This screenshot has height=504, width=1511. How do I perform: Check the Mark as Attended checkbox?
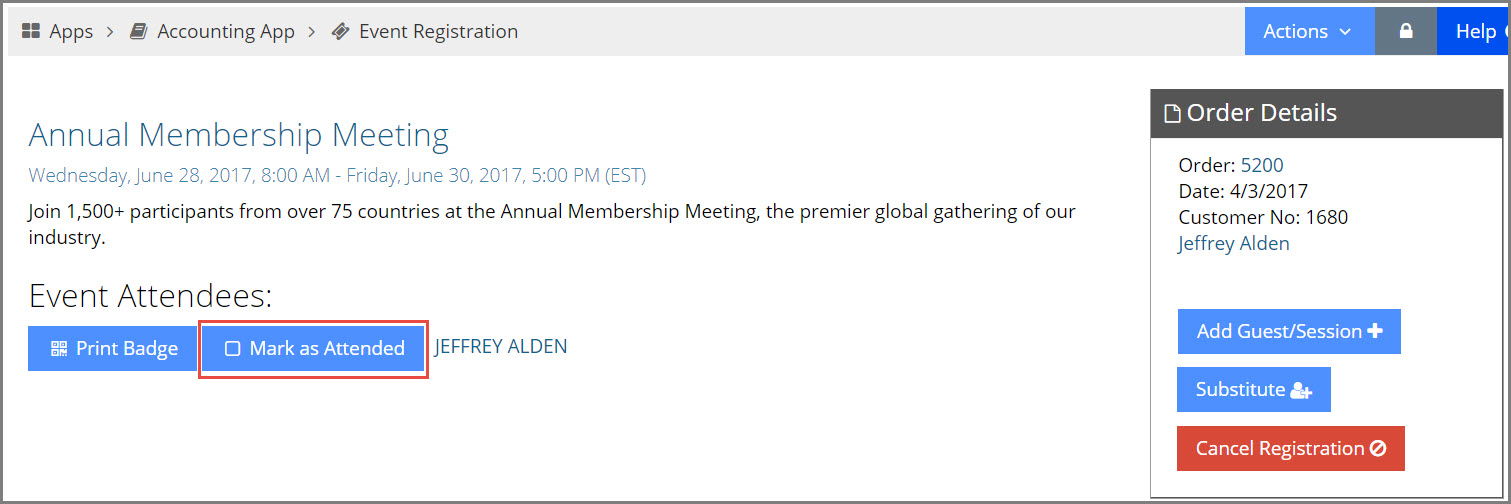tap(233, 349)
